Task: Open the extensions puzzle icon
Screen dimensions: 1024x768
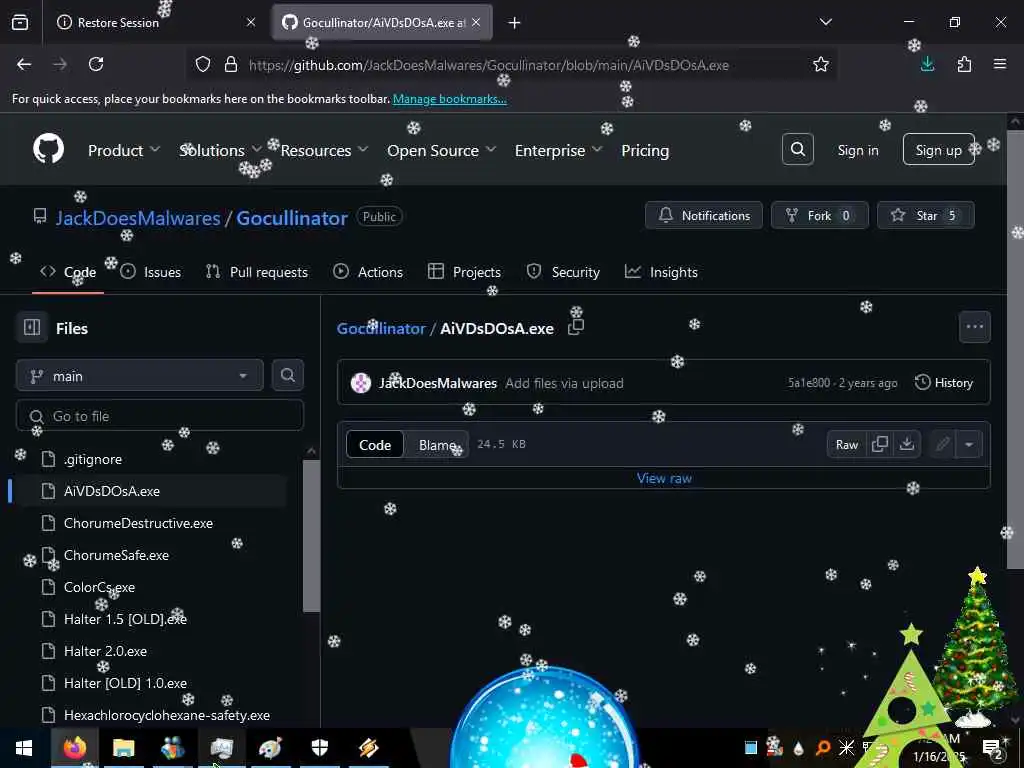Action: coord(964,64)
